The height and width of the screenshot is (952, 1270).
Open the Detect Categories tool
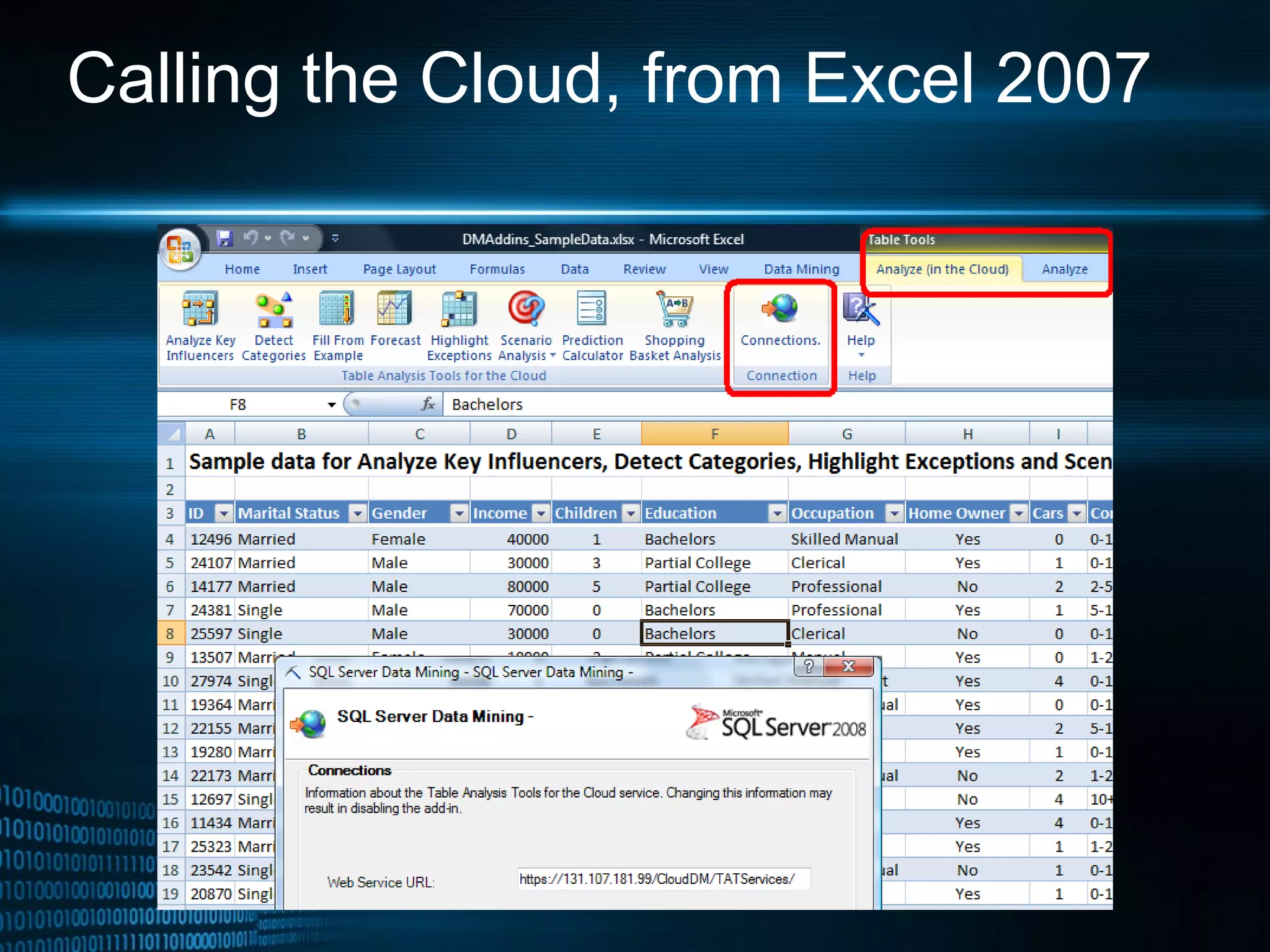[x=273, y=309]
